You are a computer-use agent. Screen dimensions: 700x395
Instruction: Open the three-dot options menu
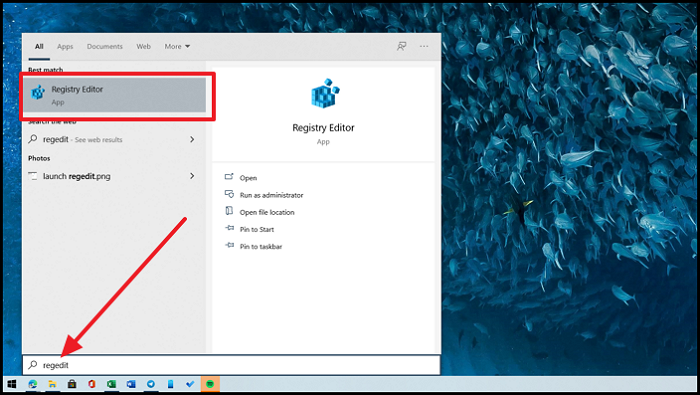pos(424,46)
